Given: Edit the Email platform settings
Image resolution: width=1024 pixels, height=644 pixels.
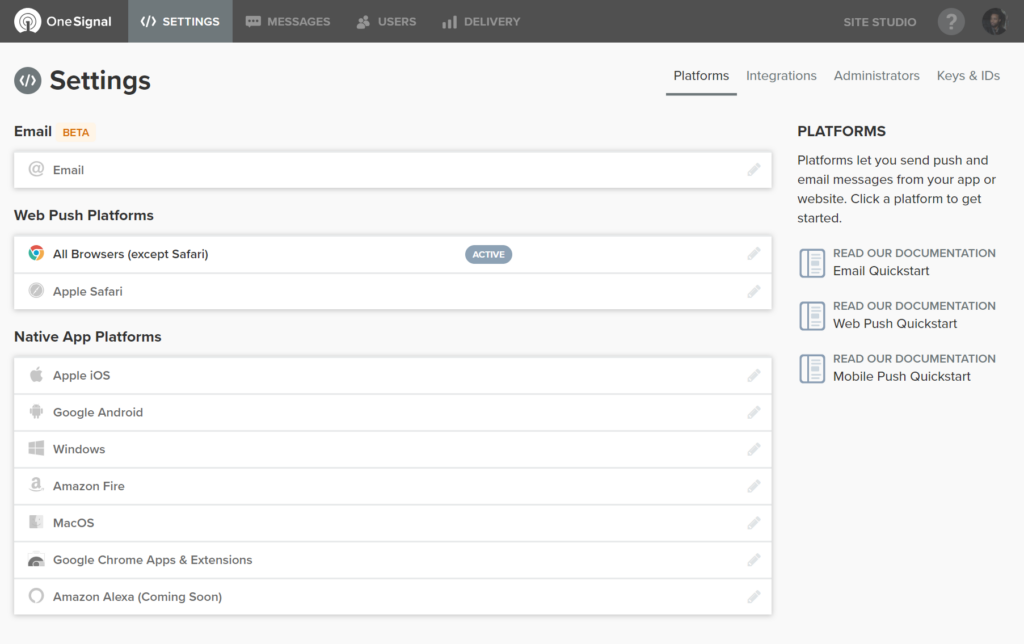Looking at the screenshot, I should (754, 169).
